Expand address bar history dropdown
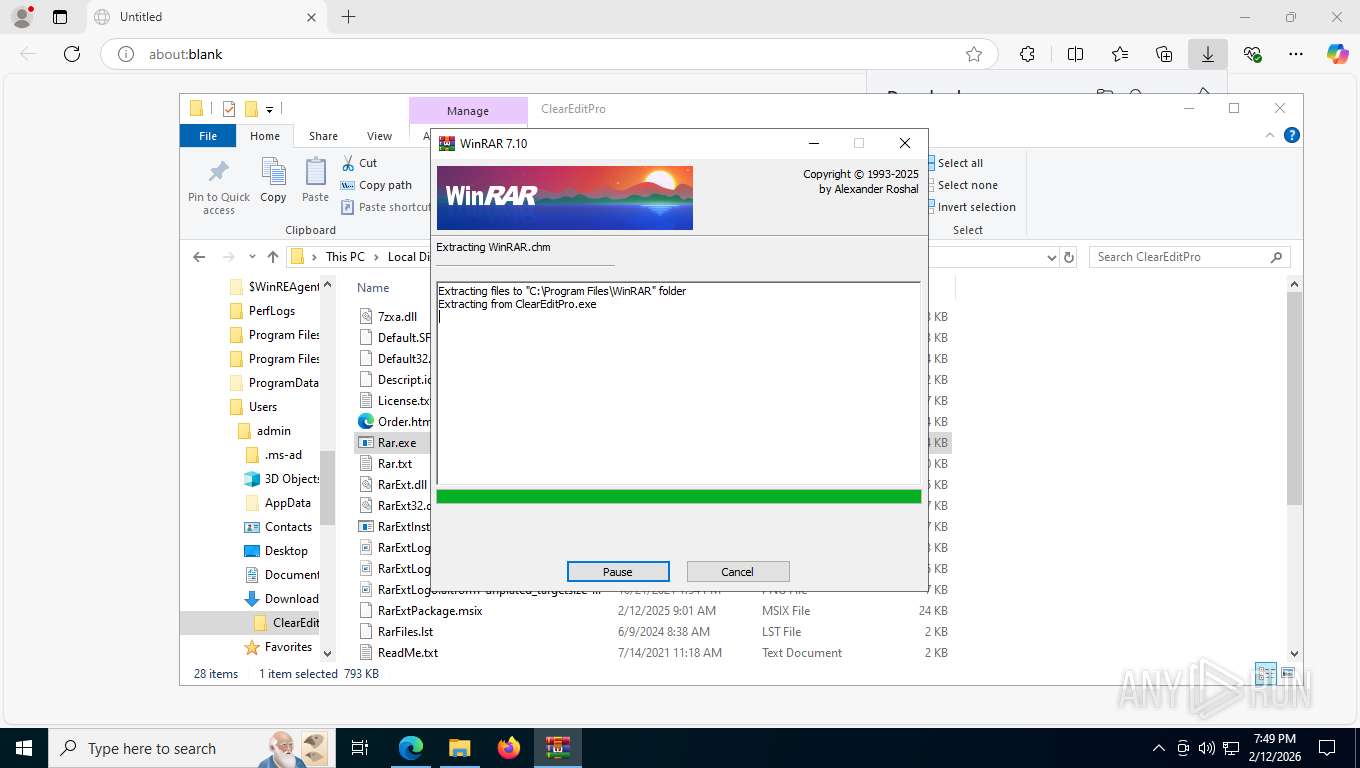Screen dimensions: 1360x768 (x=1051, y=257)
